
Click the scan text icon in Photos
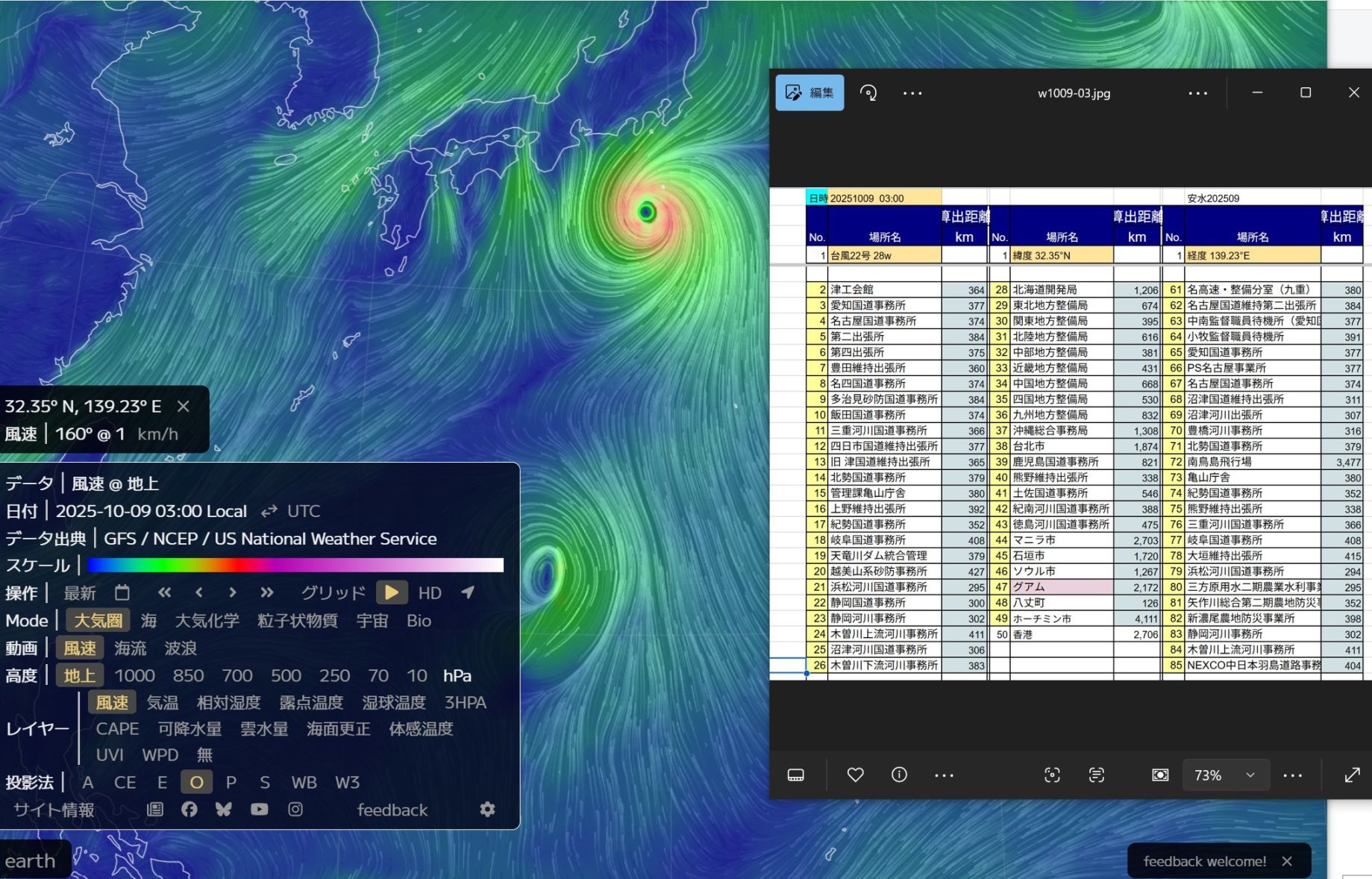[1096, 775]
